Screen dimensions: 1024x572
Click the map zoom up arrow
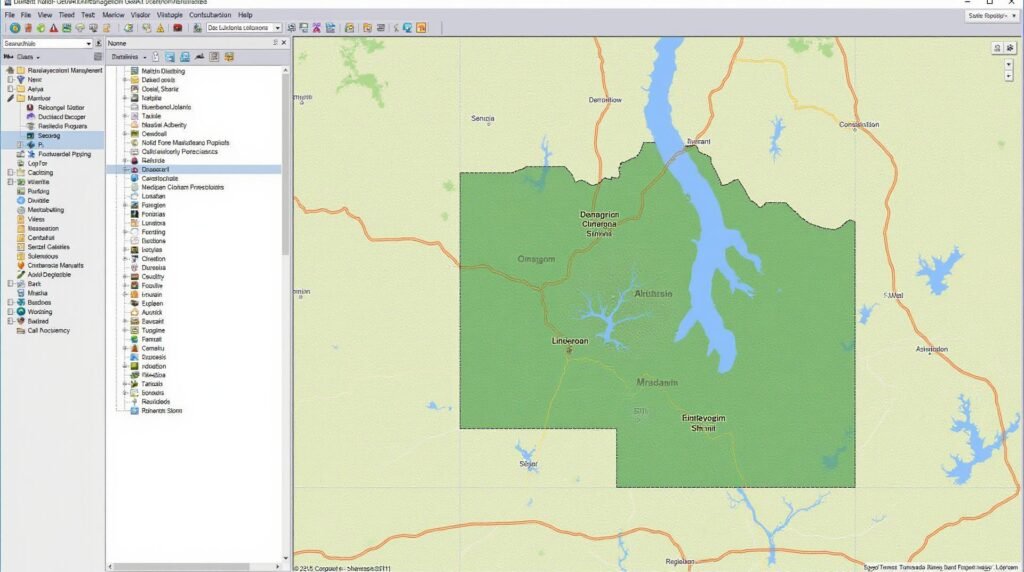pyautogui.click(x=1009, y=64)
